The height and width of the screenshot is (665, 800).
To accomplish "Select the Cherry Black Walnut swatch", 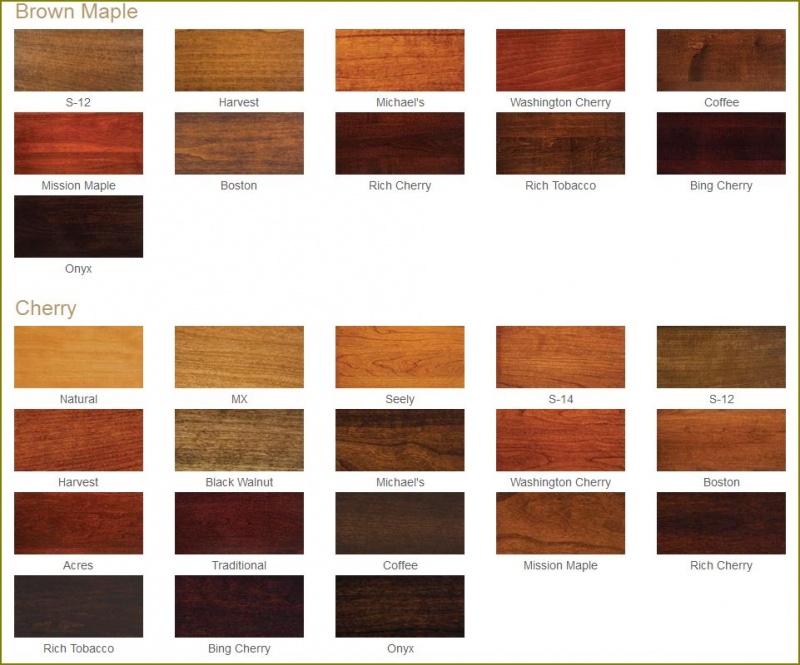I will coord(239,440).
